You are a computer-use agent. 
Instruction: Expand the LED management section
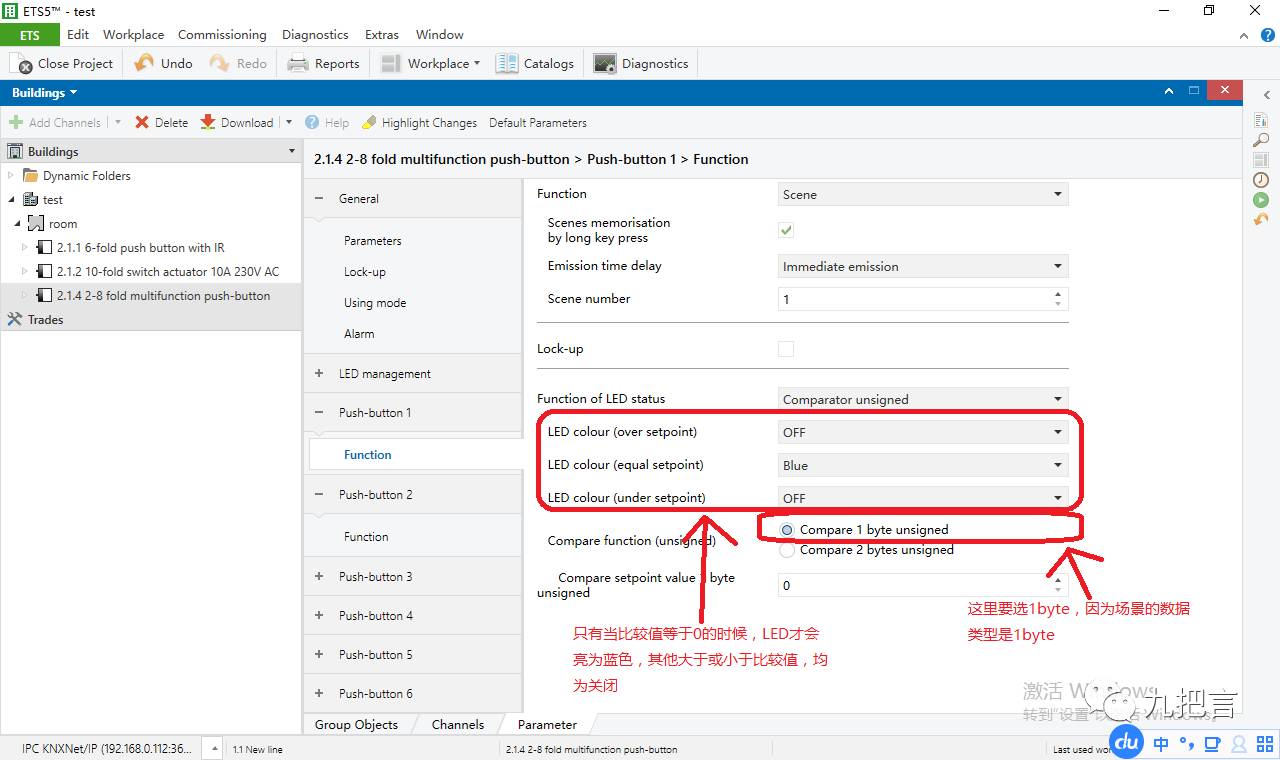click(x=319, y=374)
